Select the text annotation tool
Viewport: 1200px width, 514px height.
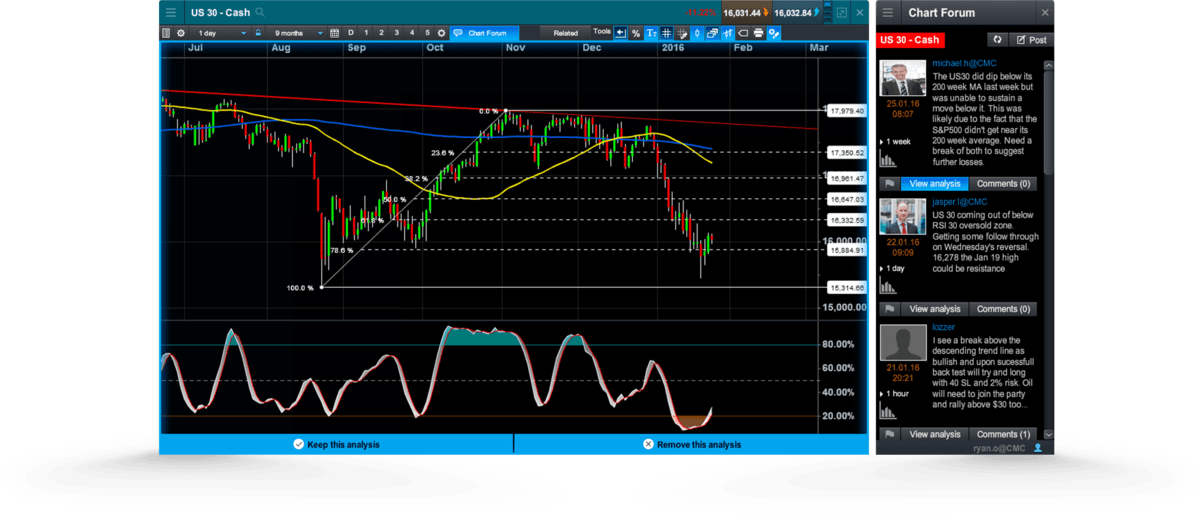pyautogui.click(x=651, y=33)
